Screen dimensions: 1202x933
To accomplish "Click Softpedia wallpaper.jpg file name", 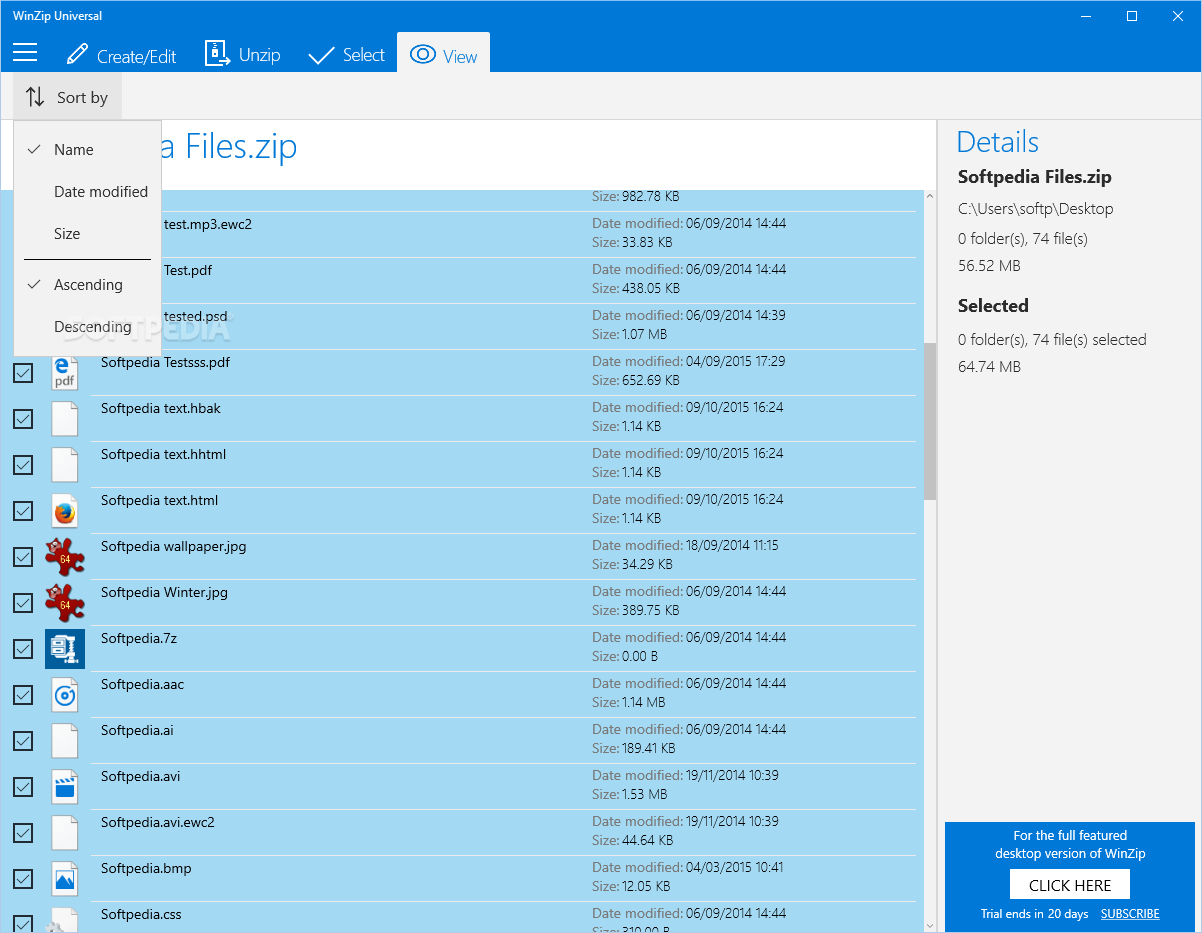I will coord(173,546).
